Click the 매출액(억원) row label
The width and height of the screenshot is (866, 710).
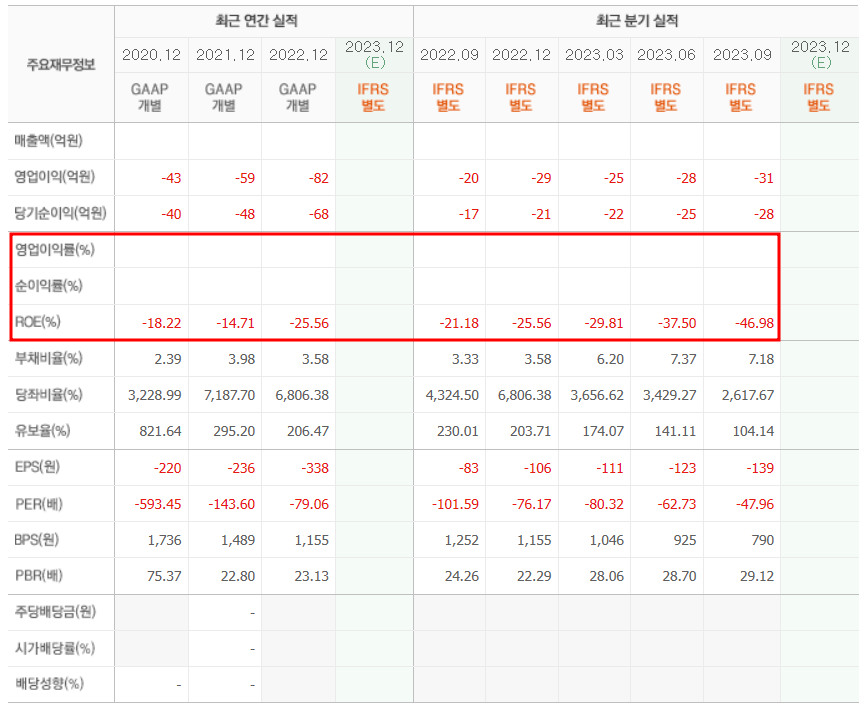click(49, 141)
